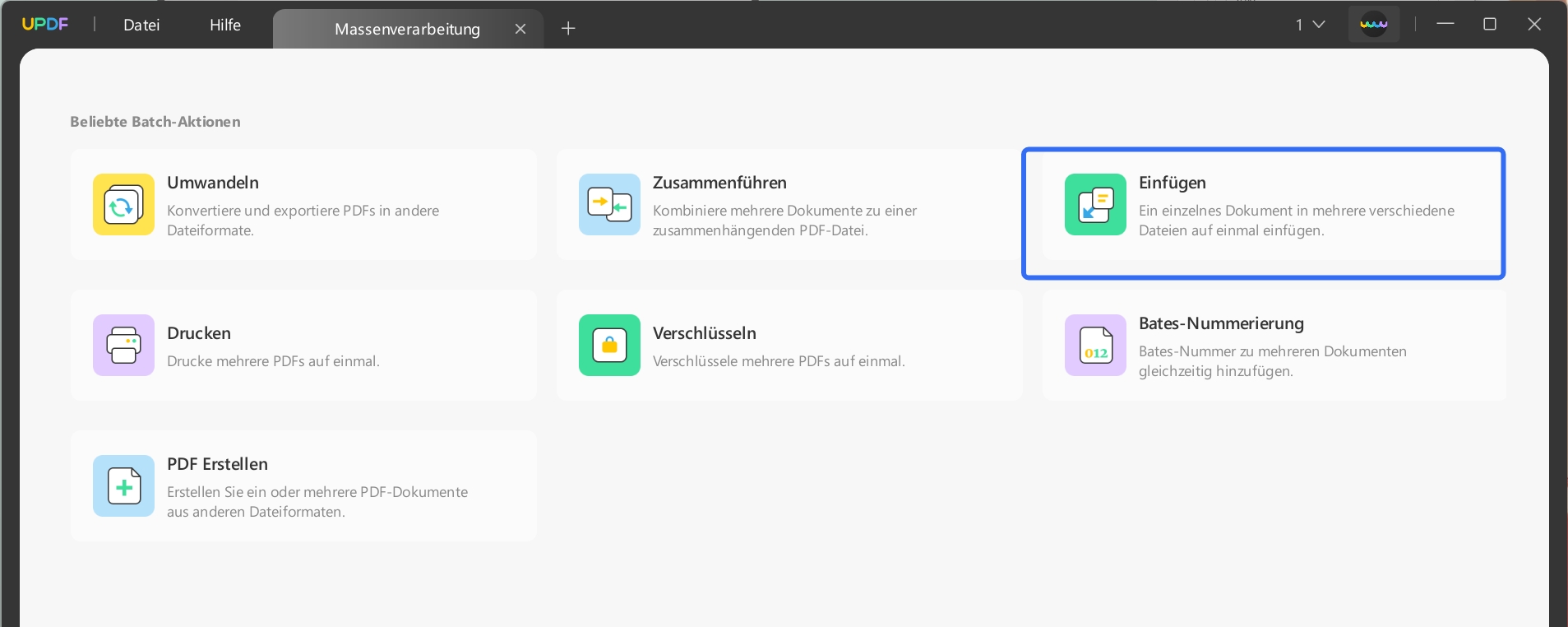Click the yellow Umwandeln convert icon

point(123,204)
